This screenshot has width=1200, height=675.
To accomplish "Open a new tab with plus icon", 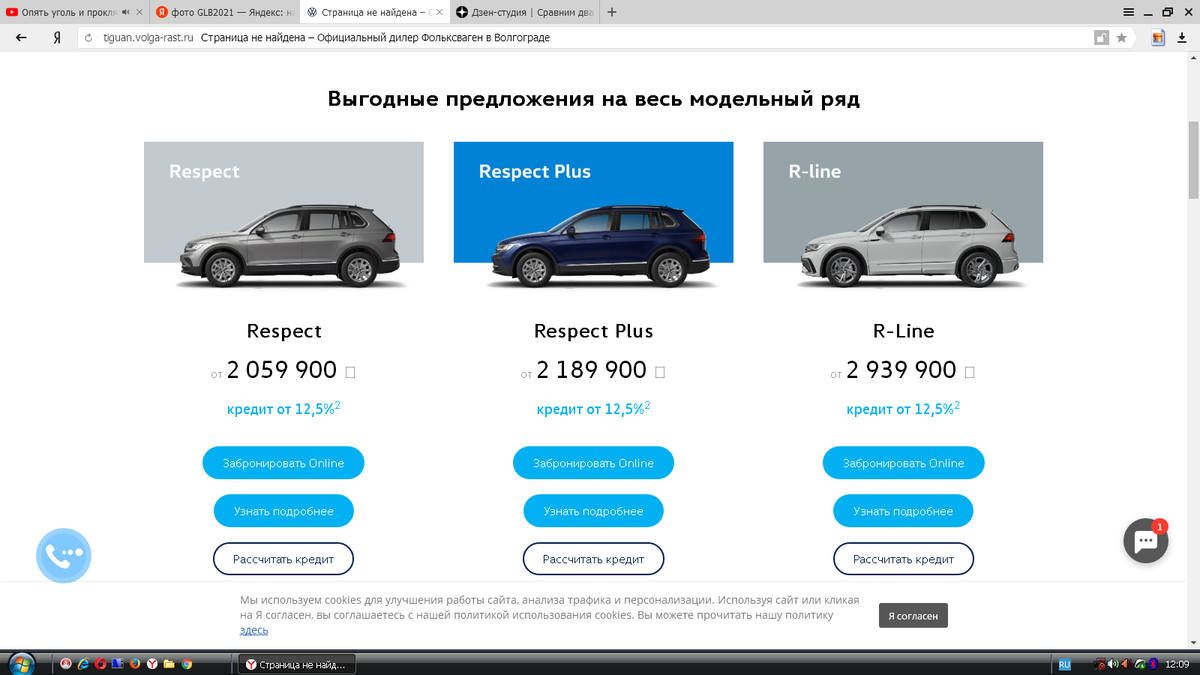I will point(612,12).
